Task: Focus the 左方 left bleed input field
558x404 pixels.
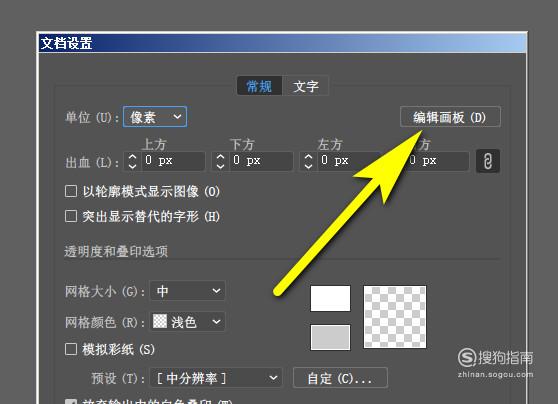Action: [x=349, y=161]
